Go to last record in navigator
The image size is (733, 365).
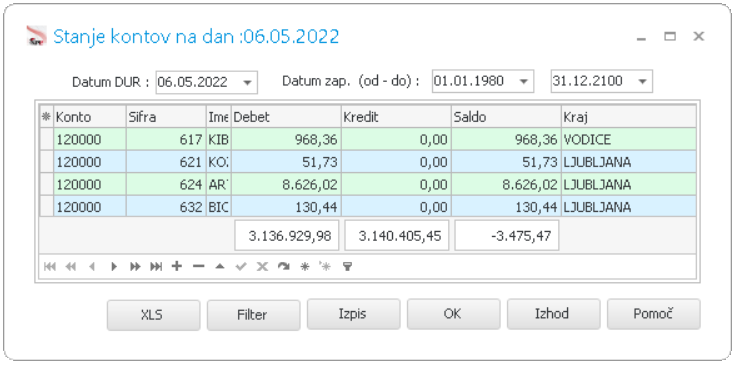(x=156, y=267)
